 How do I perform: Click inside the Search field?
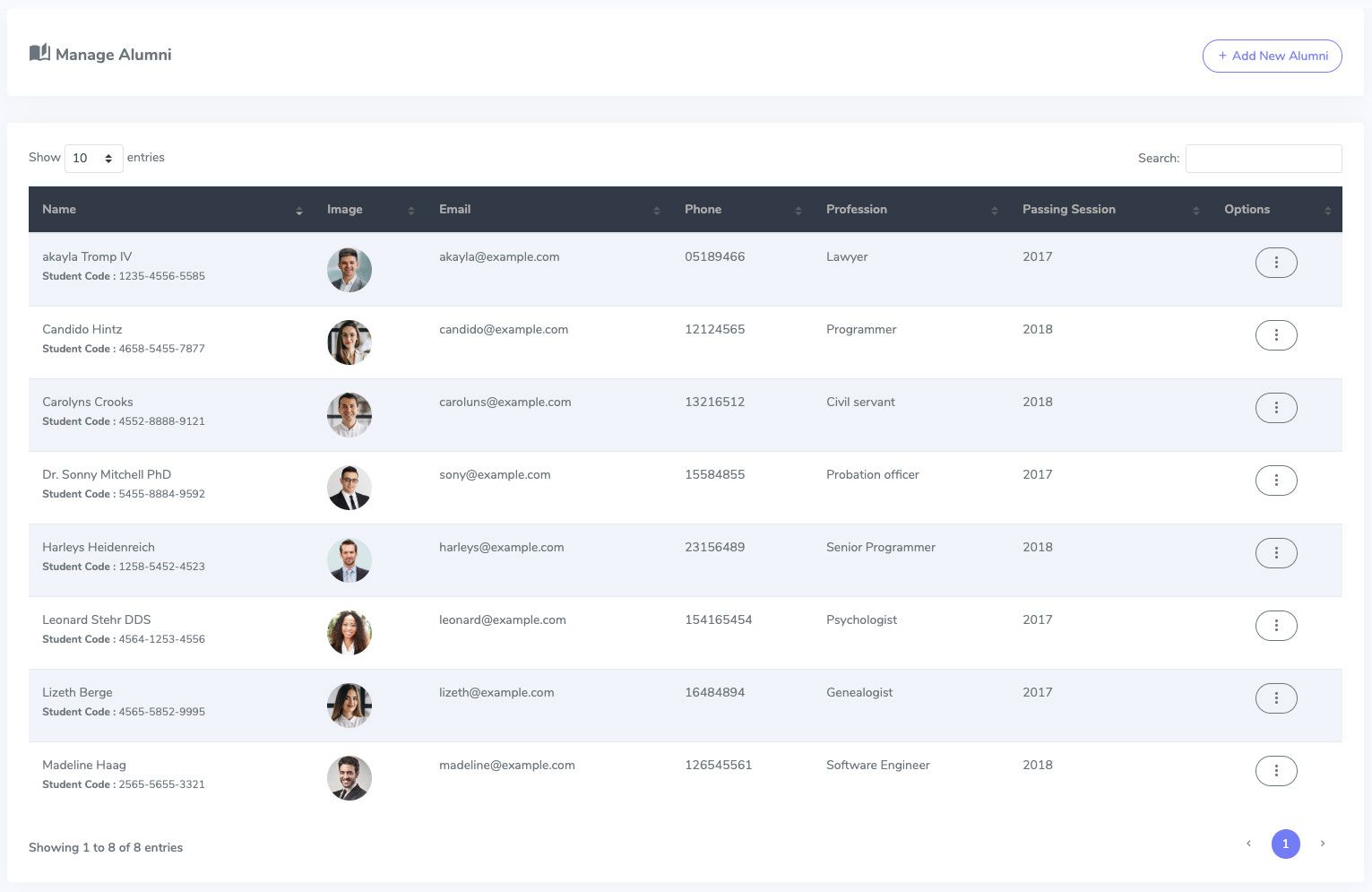pyautogui.click(x=1264, y=158)
